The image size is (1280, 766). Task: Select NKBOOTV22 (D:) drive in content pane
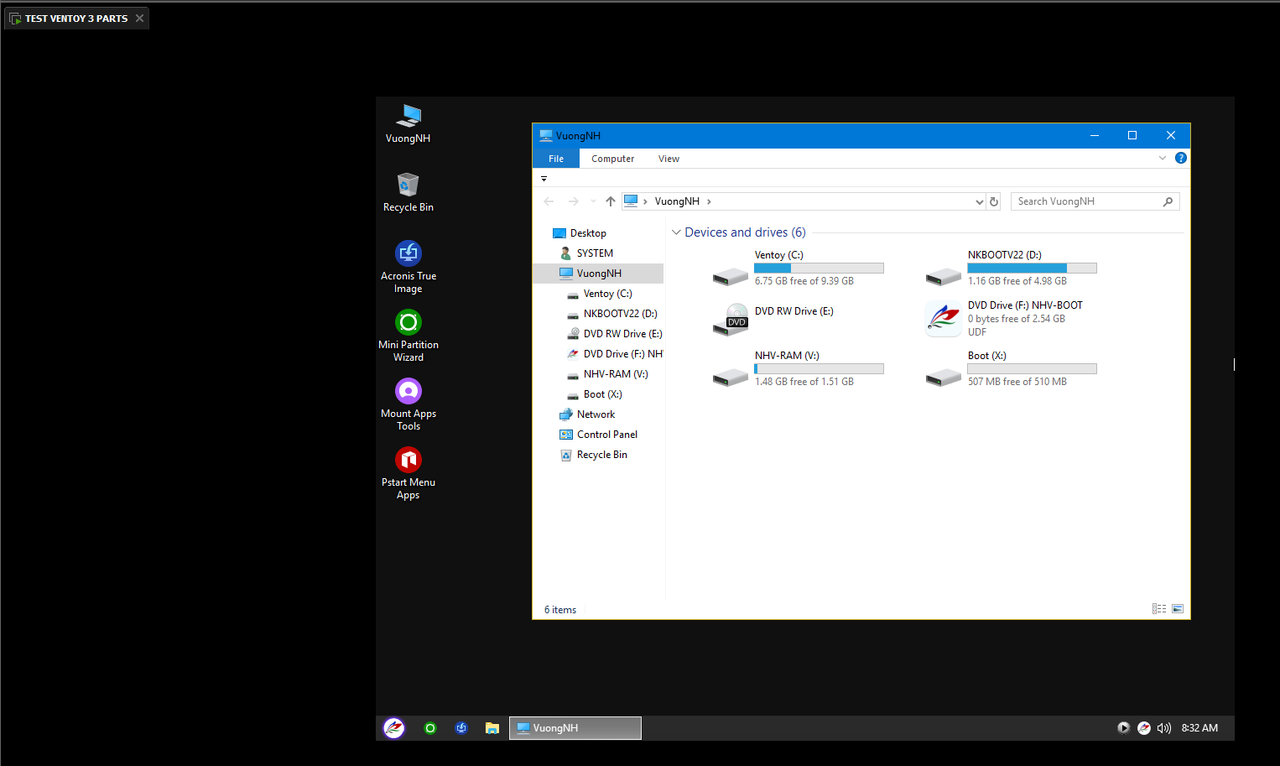coord(1011,268)
